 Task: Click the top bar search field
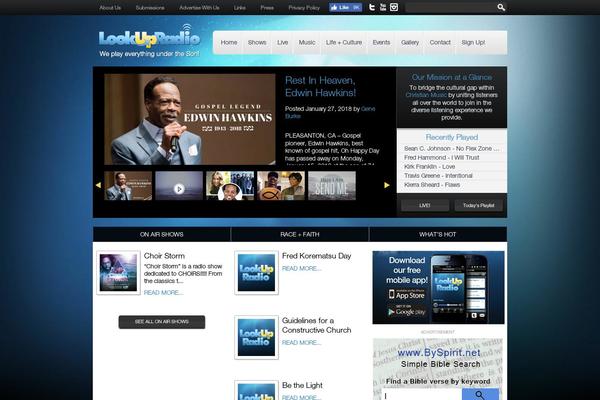[451, 7]
